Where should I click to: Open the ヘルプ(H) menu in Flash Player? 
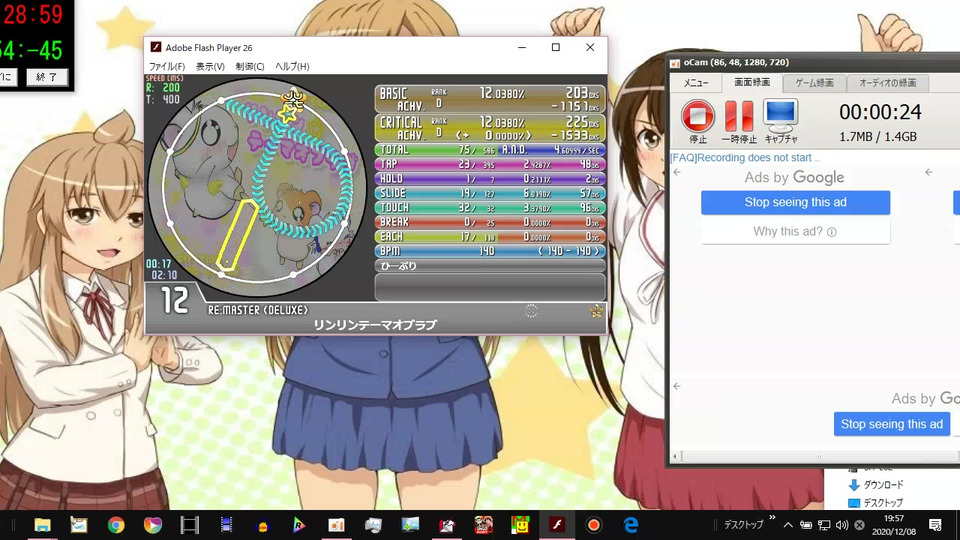(x=292, y=66)
